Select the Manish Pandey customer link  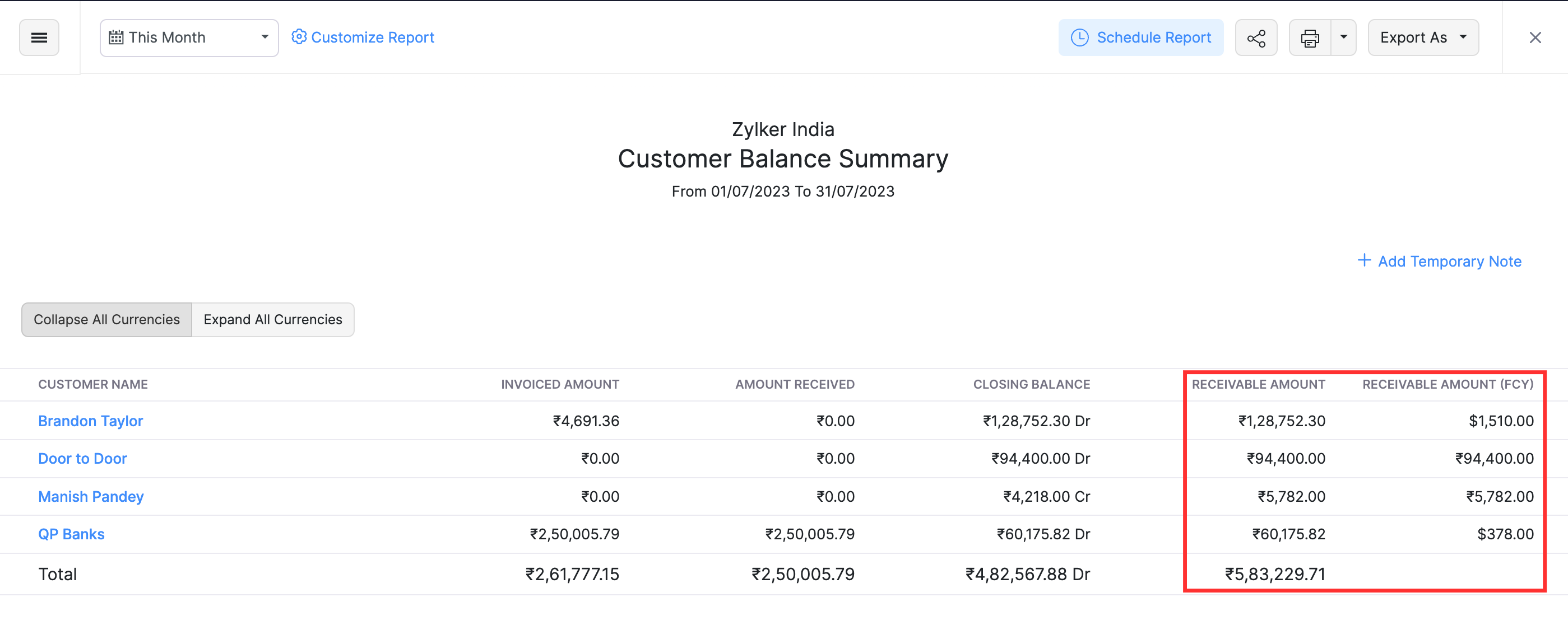click(91, 496)
